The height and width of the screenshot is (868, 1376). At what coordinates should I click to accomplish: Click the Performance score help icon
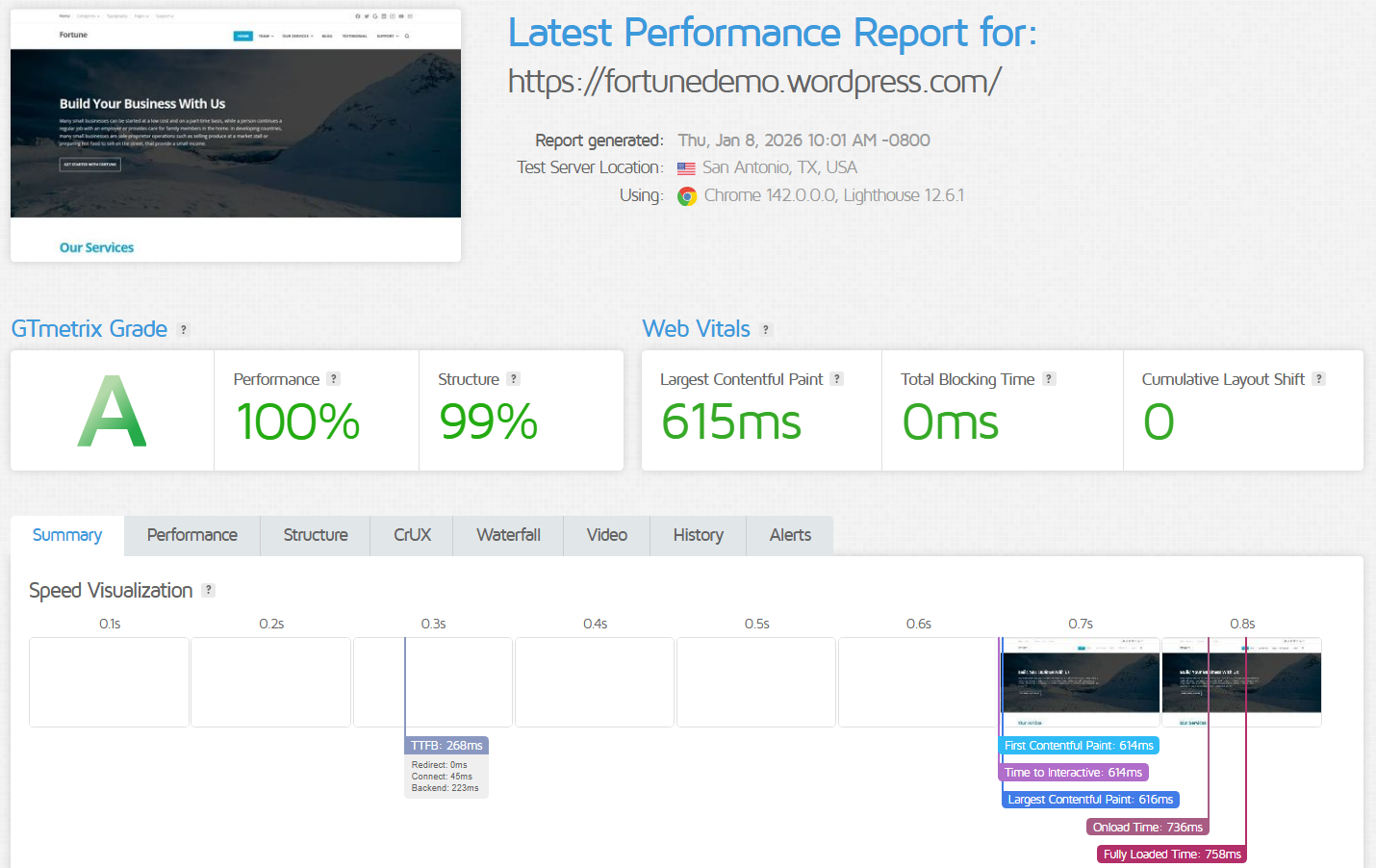tap(333, 379)
